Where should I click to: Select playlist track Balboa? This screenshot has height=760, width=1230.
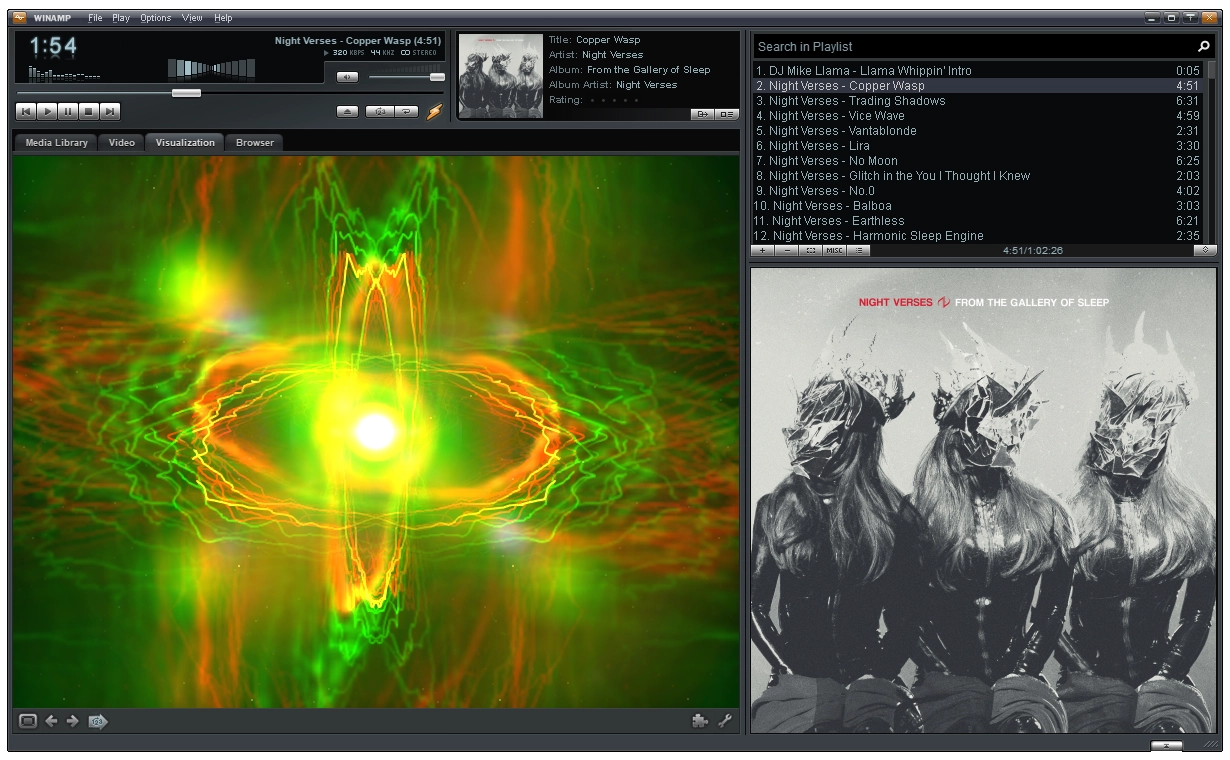(x=978, y=206)
